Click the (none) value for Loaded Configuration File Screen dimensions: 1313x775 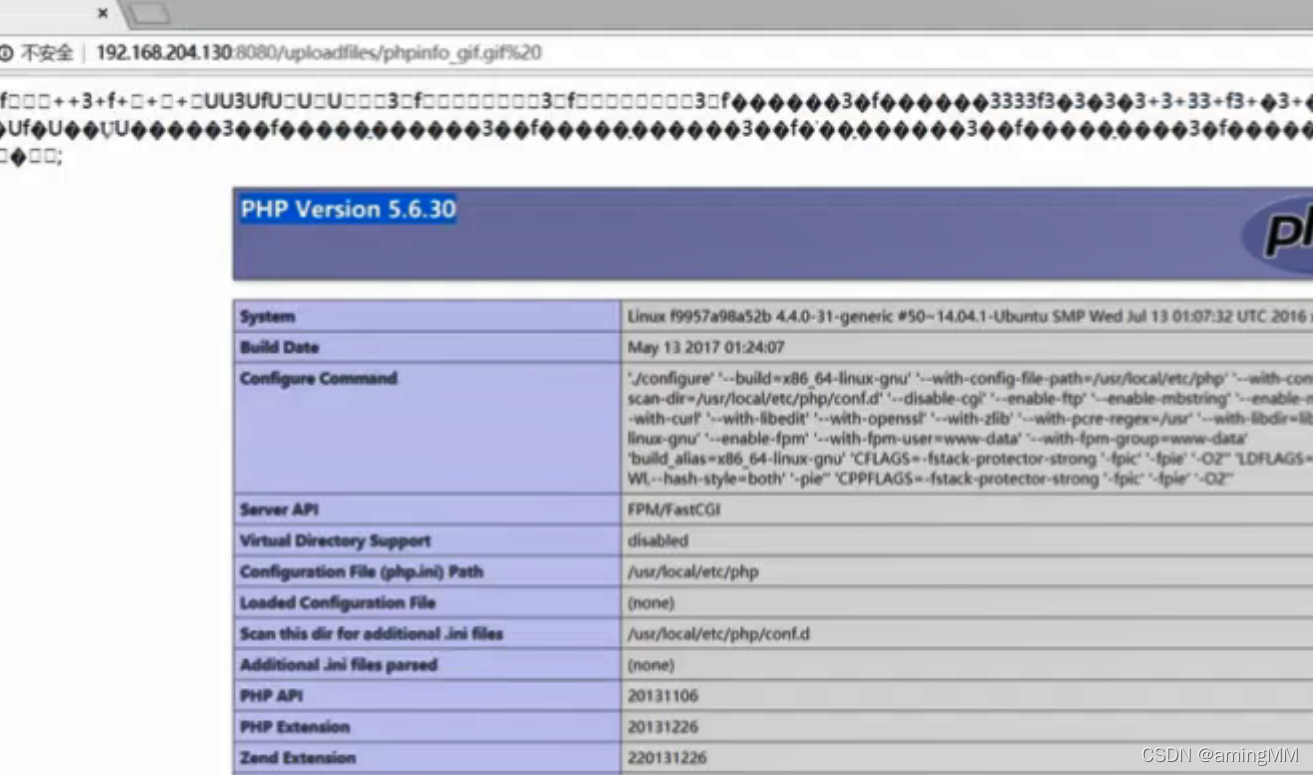pyautogui.click(x=650, y=602)
